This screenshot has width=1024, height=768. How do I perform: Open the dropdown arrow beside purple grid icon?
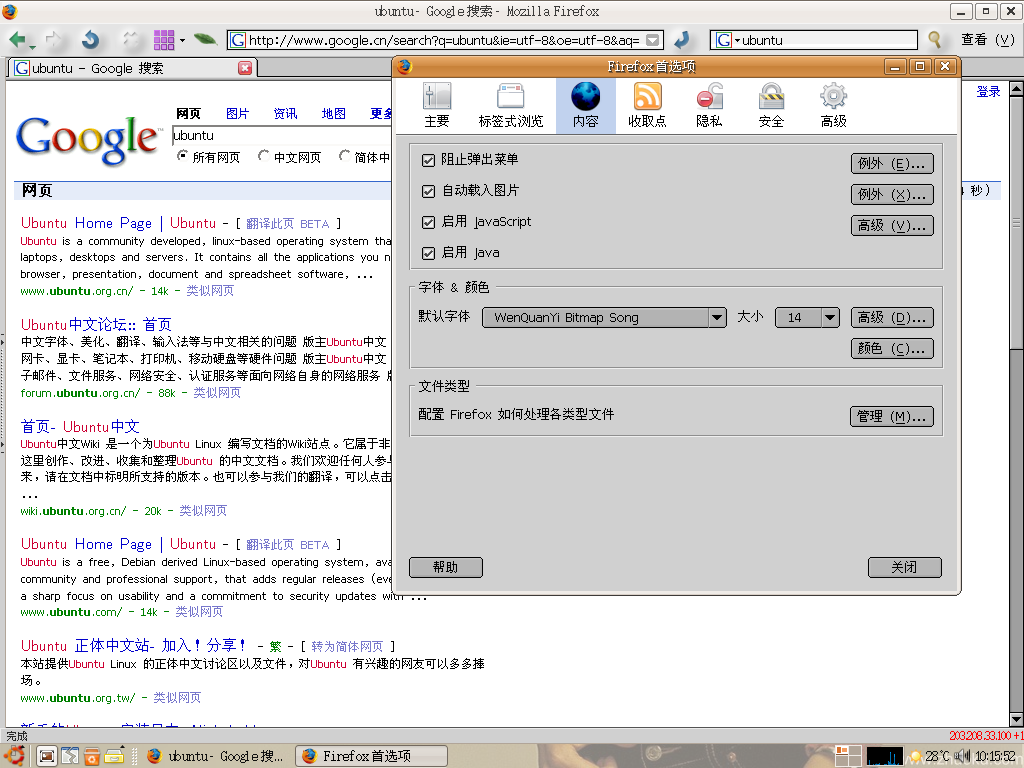pyautogui.click(x=182, y=40)
